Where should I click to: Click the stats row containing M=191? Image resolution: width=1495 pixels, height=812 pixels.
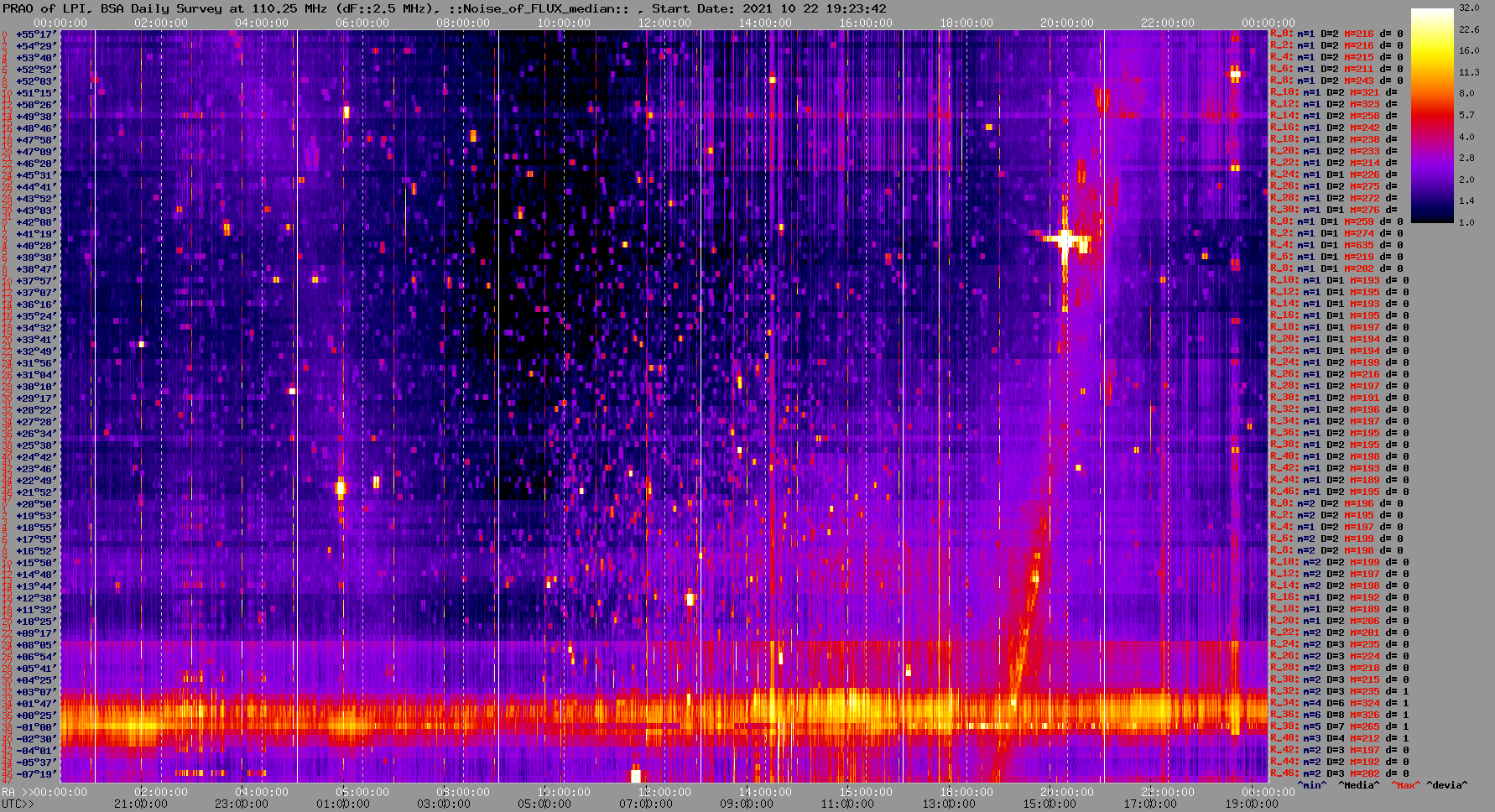[1340, 398]
